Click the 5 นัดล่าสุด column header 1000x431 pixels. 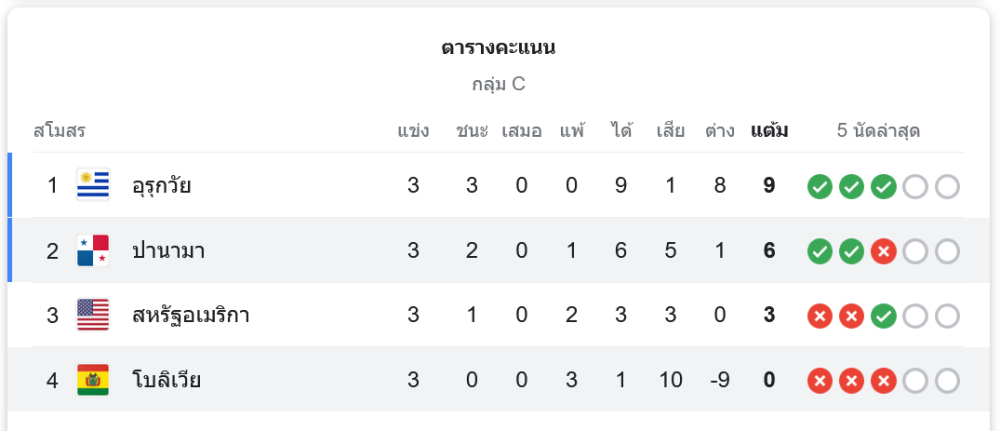click(878, 131)
